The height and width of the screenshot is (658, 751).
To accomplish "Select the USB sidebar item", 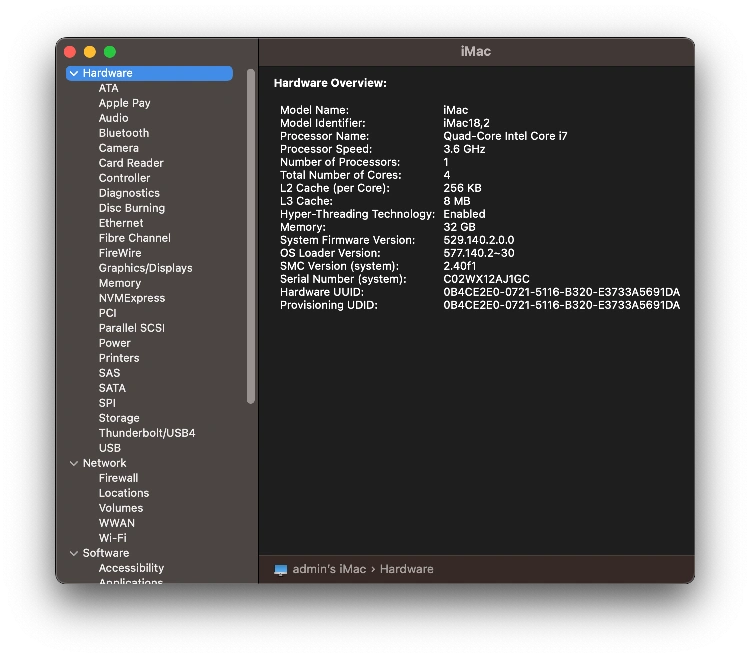I will point(109,448).
